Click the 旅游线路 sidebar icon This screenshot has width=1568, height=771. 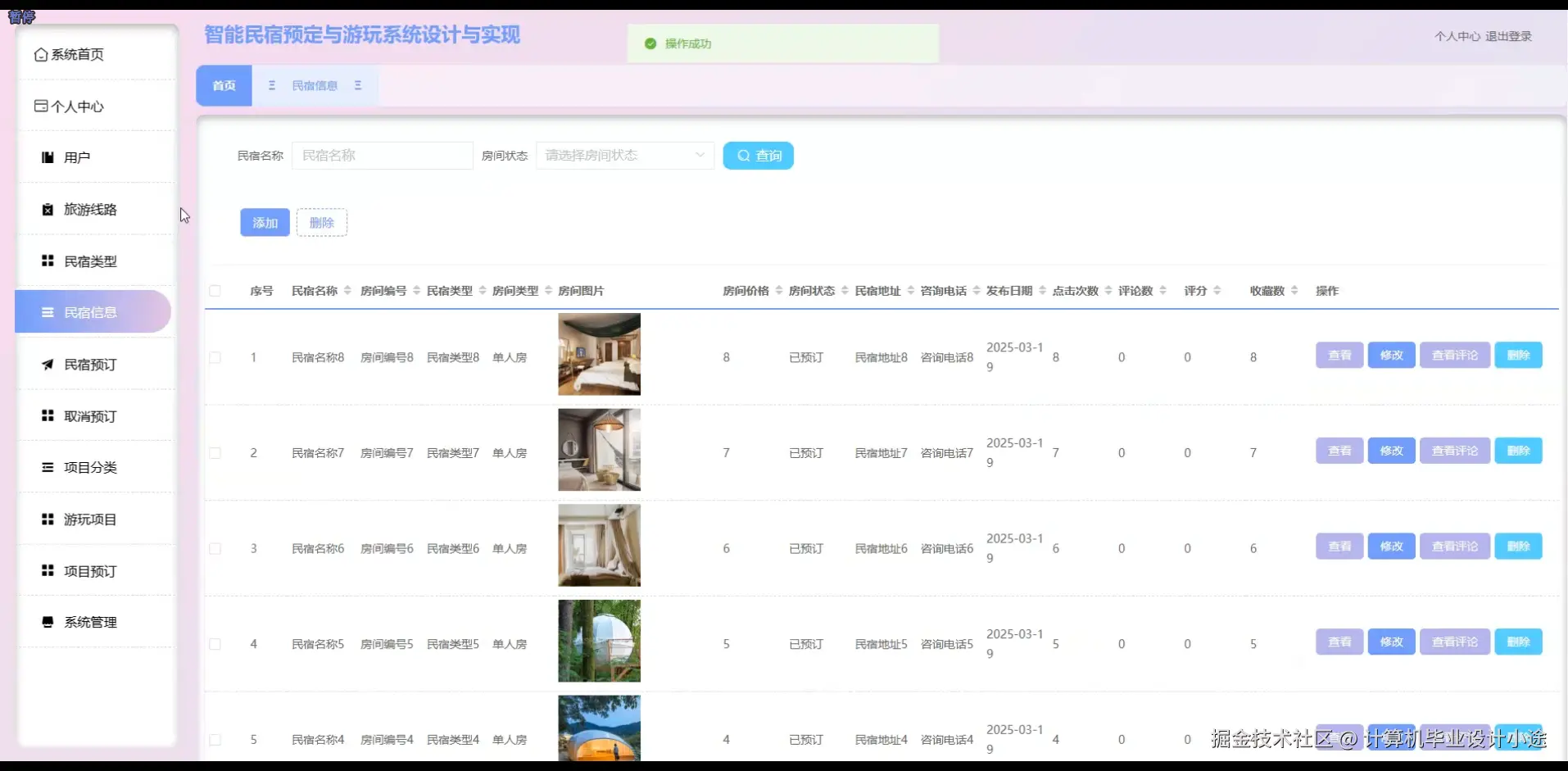48,210
